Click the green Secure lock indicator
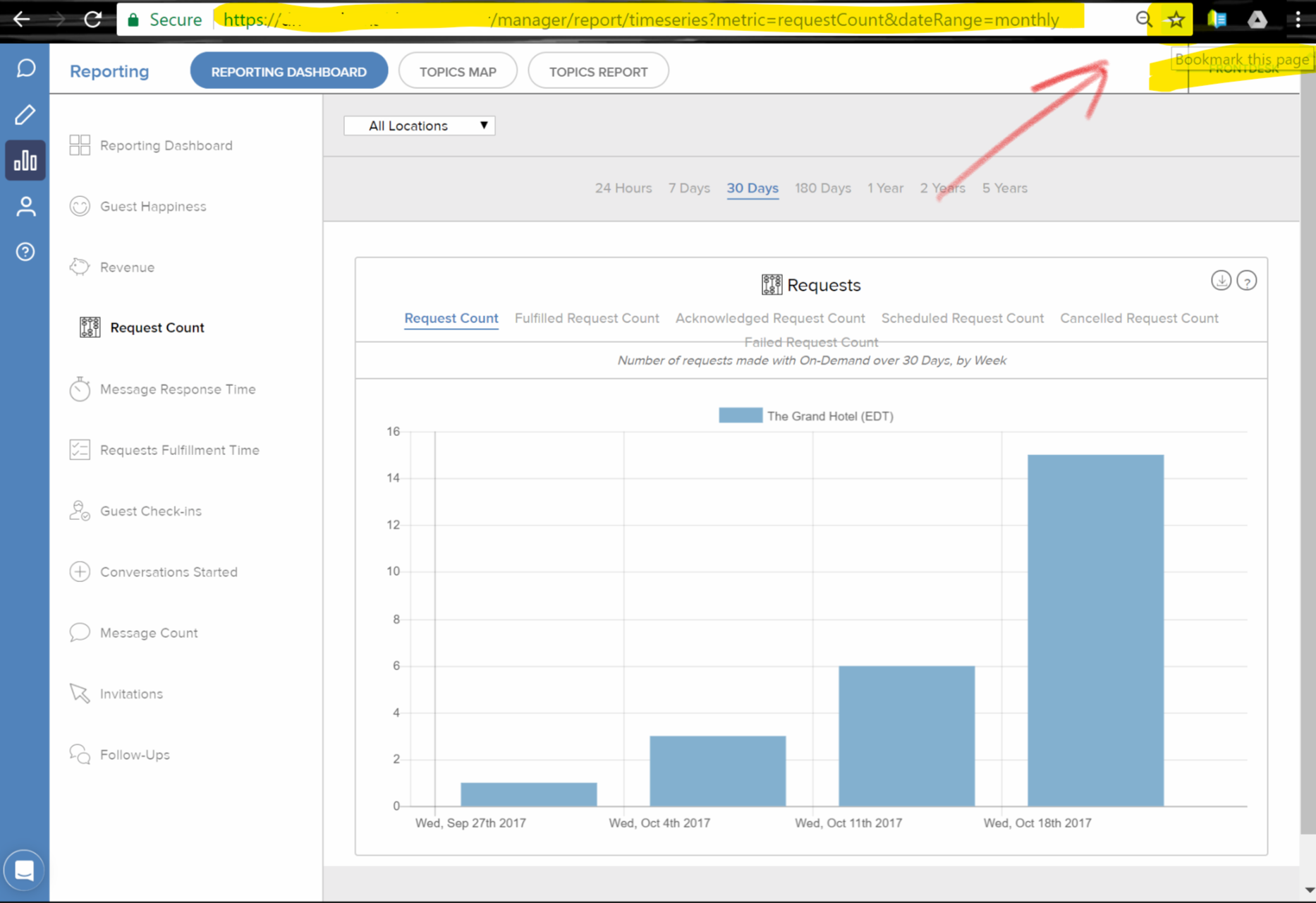Viewport: 1316px width, 903px height. point(164,20)
